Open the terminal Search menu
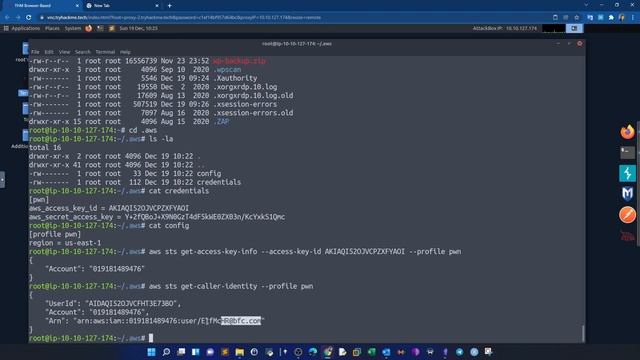The height and width of the screenshot is (360, 640). point(82,52)
